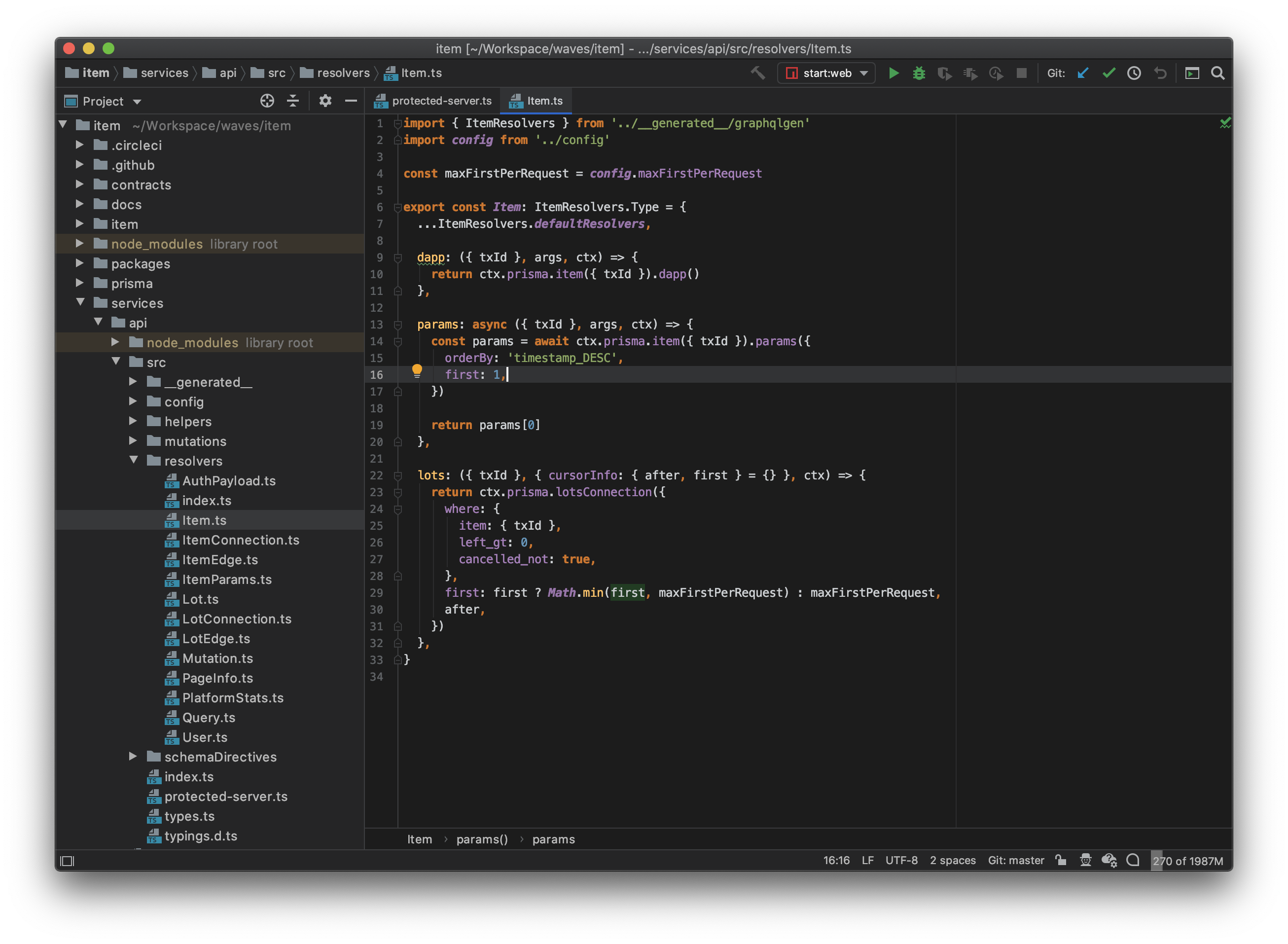The image size is (1288, 944).
Task: Click the memory usage indicator bar
Action: coord(1187,861)
